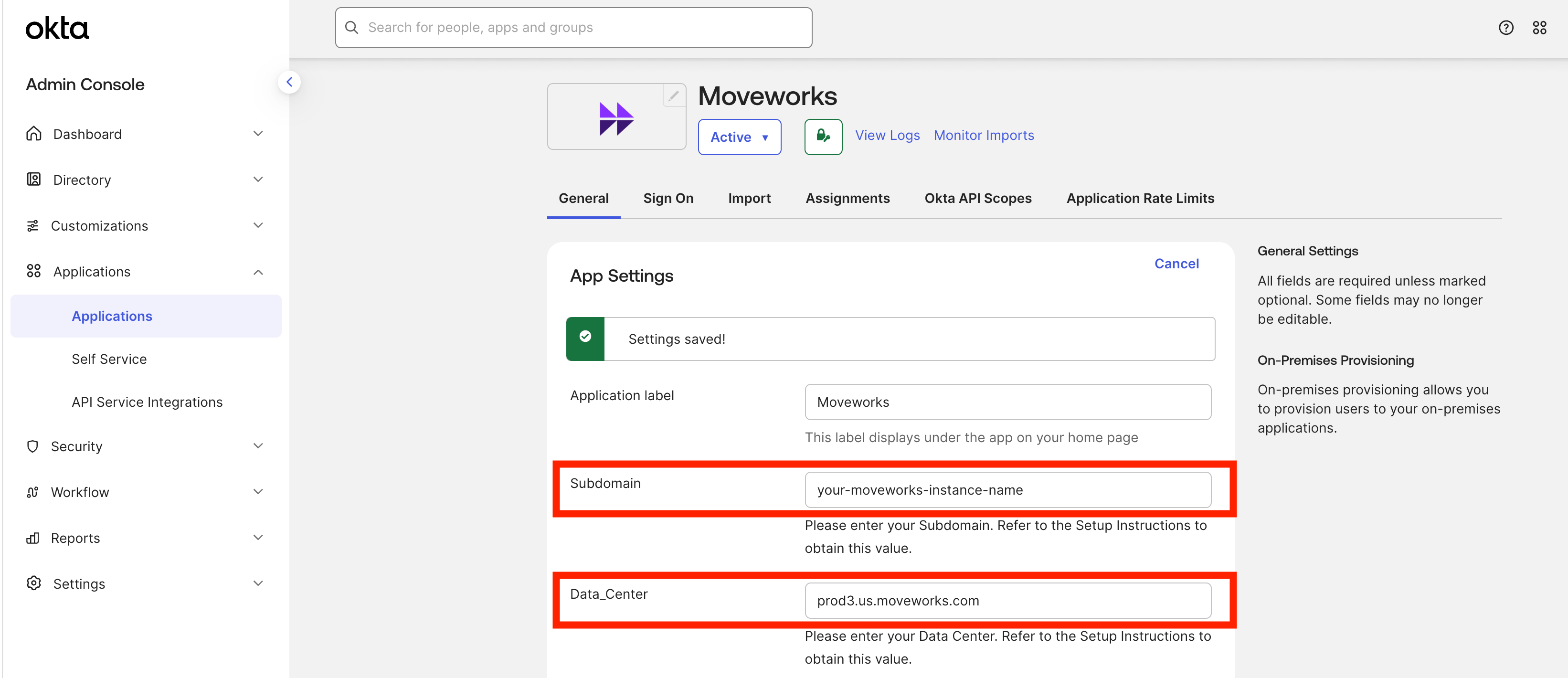Click the General Settings help heading
The width and height of the screenshot is (1568, 678).
click(1307, 251)
